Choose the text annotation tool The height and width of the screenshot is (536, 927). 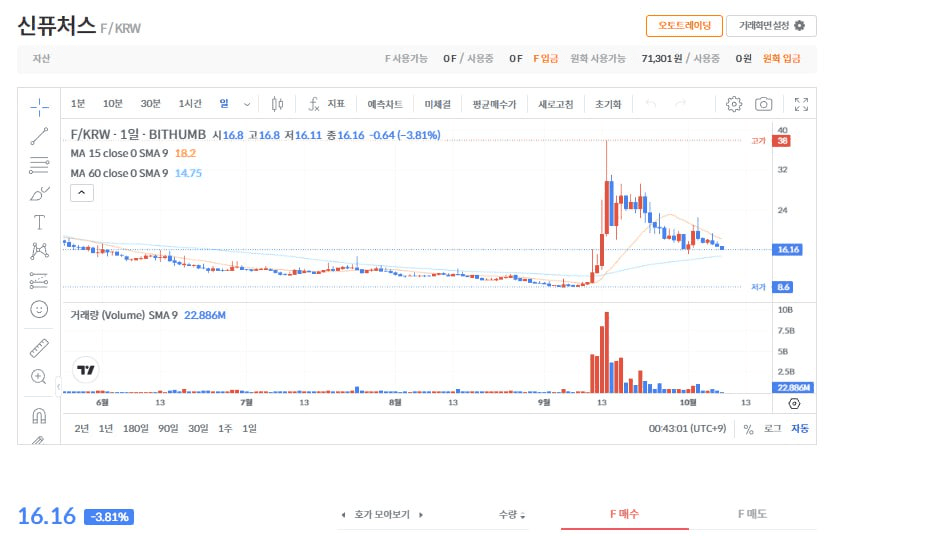click(x=39, y=222)
